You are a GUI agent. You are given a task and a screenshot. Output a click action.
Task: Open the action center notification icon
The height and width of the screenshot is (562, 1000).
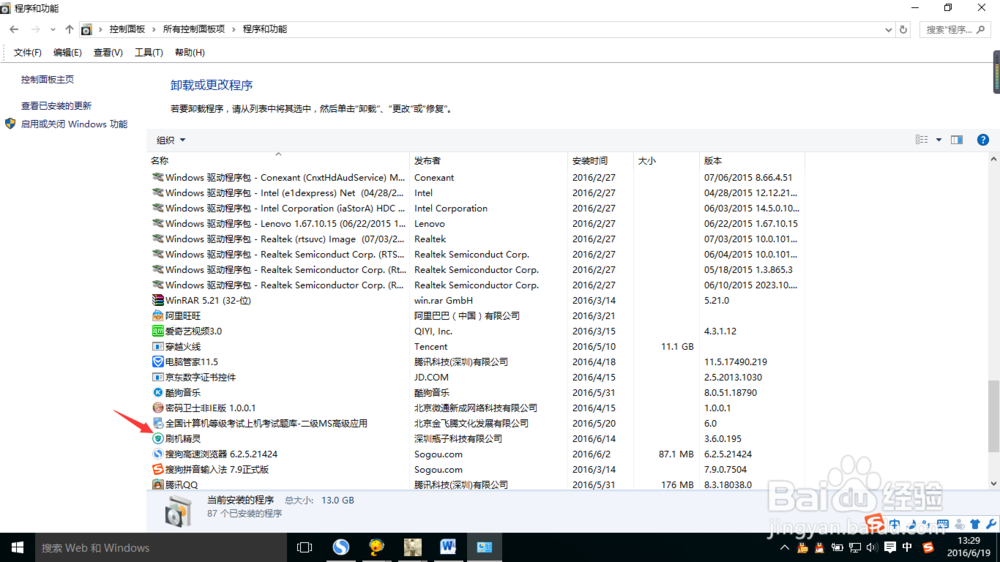click(890, 547)
